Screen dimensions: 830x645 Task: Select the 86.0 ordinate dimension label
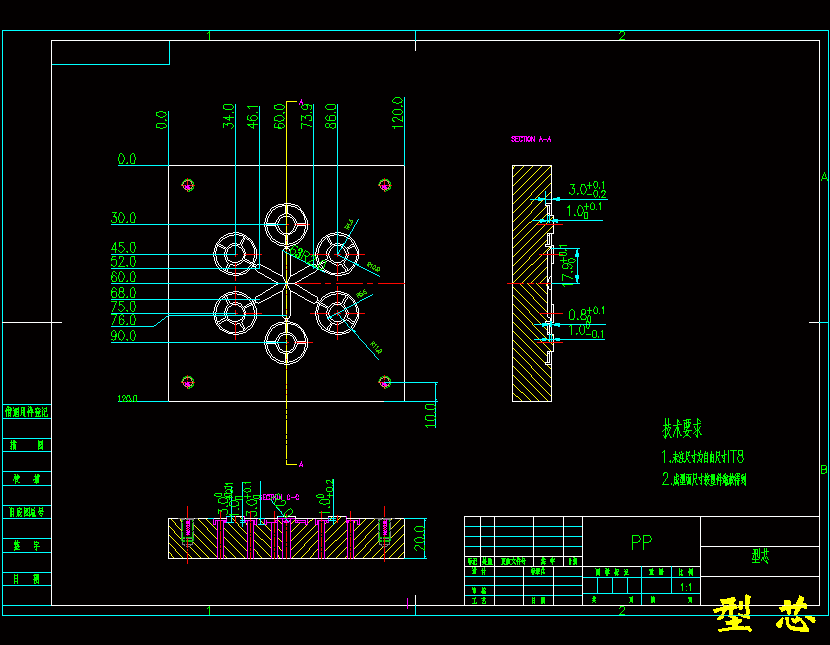(x=331, y=116)
